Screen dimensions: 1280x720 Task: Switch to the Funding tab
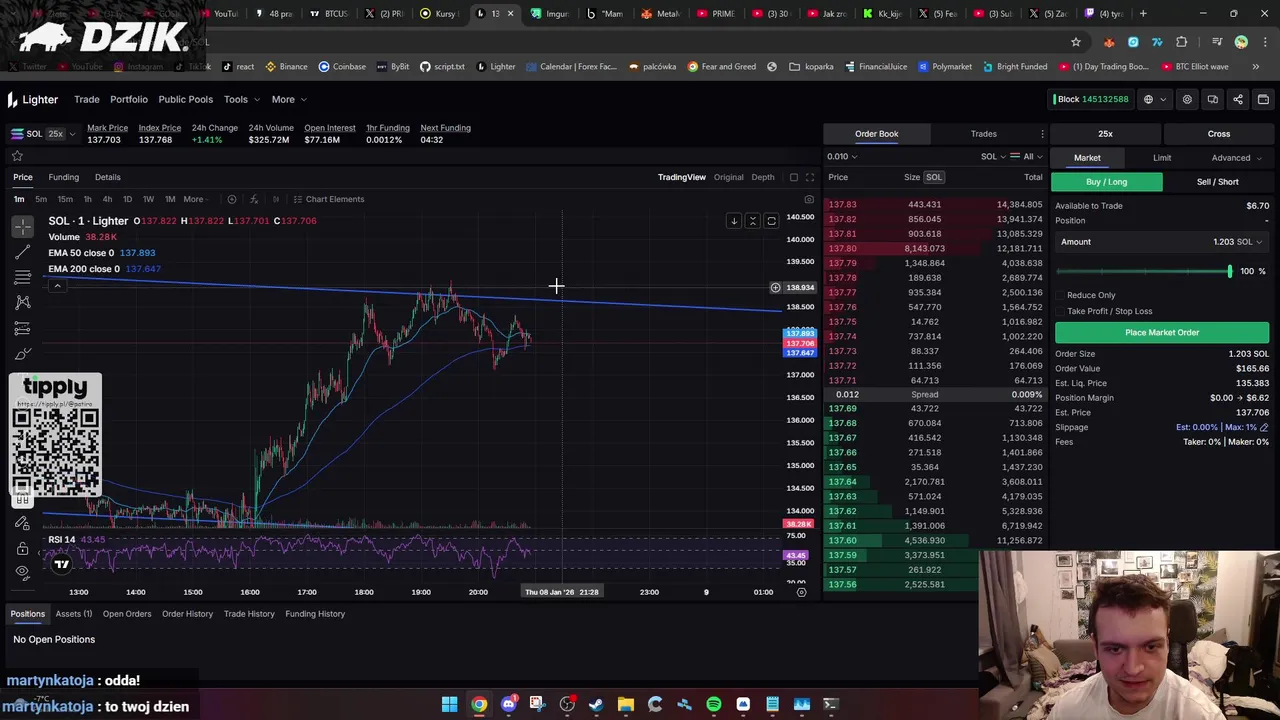(x=63, y=177)
